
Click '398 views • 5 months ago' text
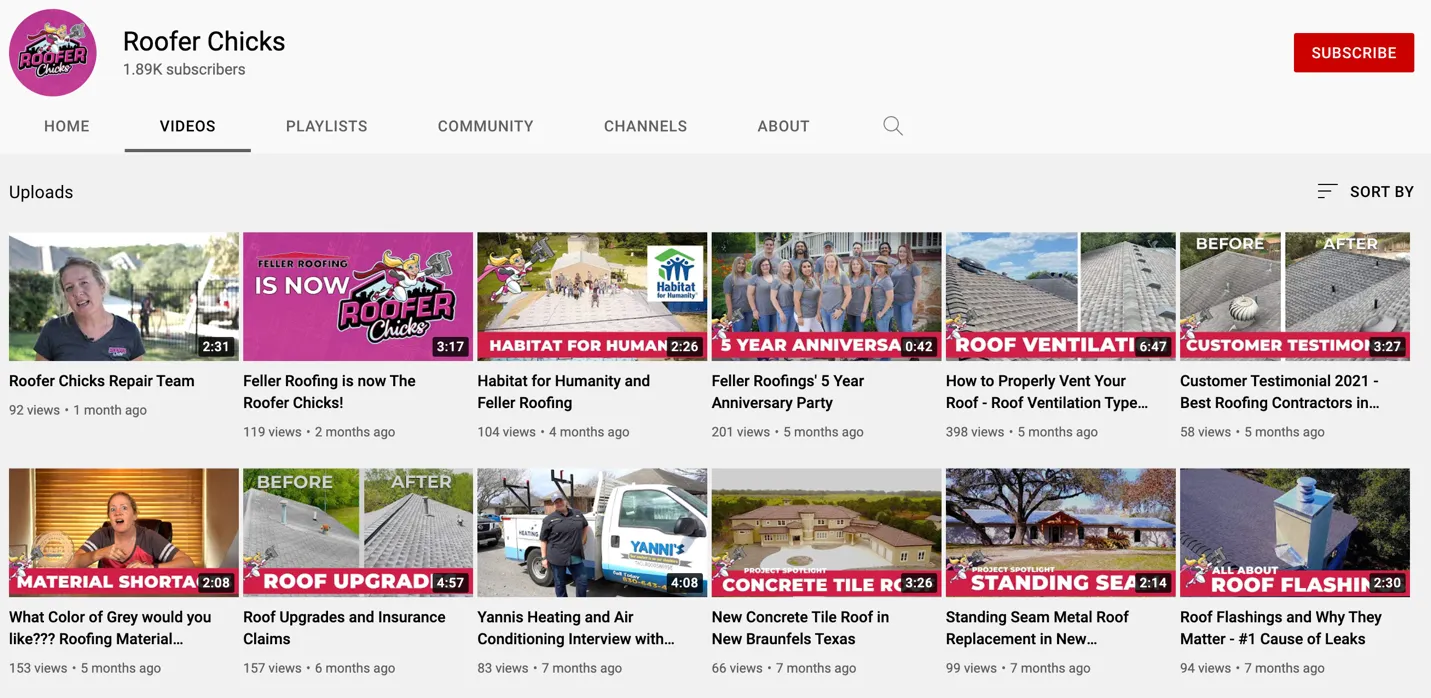pos(1021,432)
